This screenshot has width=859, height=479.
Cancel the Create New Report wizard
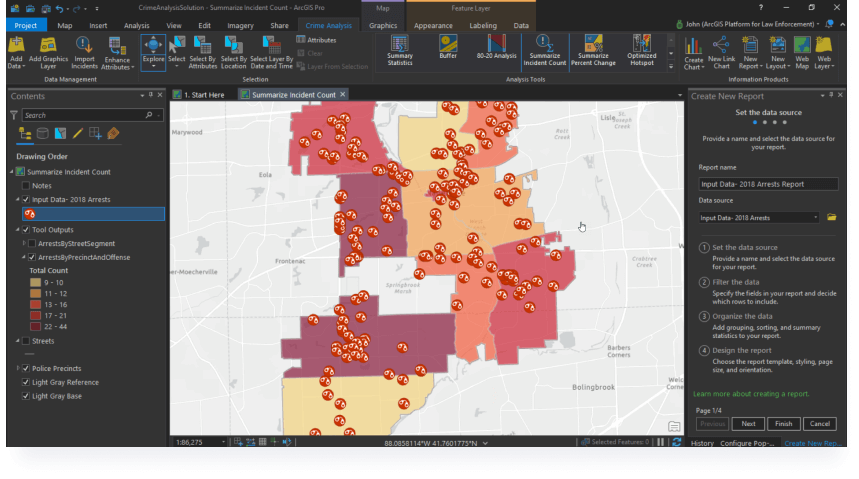coord(820,424)
